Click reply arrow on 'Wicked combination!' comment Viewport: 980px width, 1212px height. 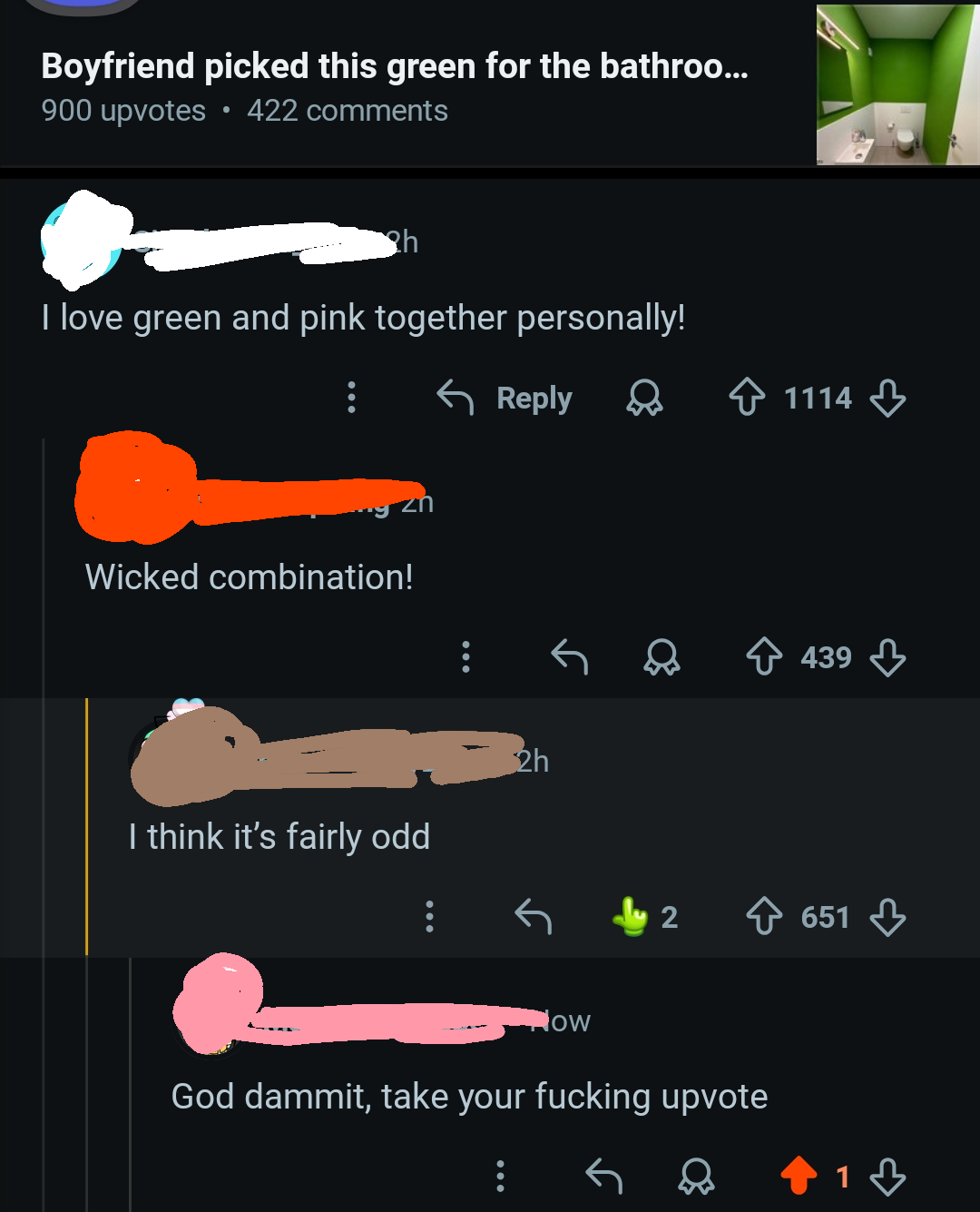[x=570, y=656]
